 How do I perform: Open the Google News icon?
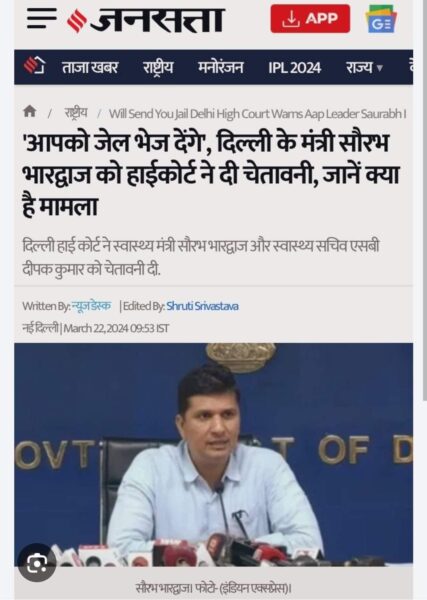(x=381, y=19)
